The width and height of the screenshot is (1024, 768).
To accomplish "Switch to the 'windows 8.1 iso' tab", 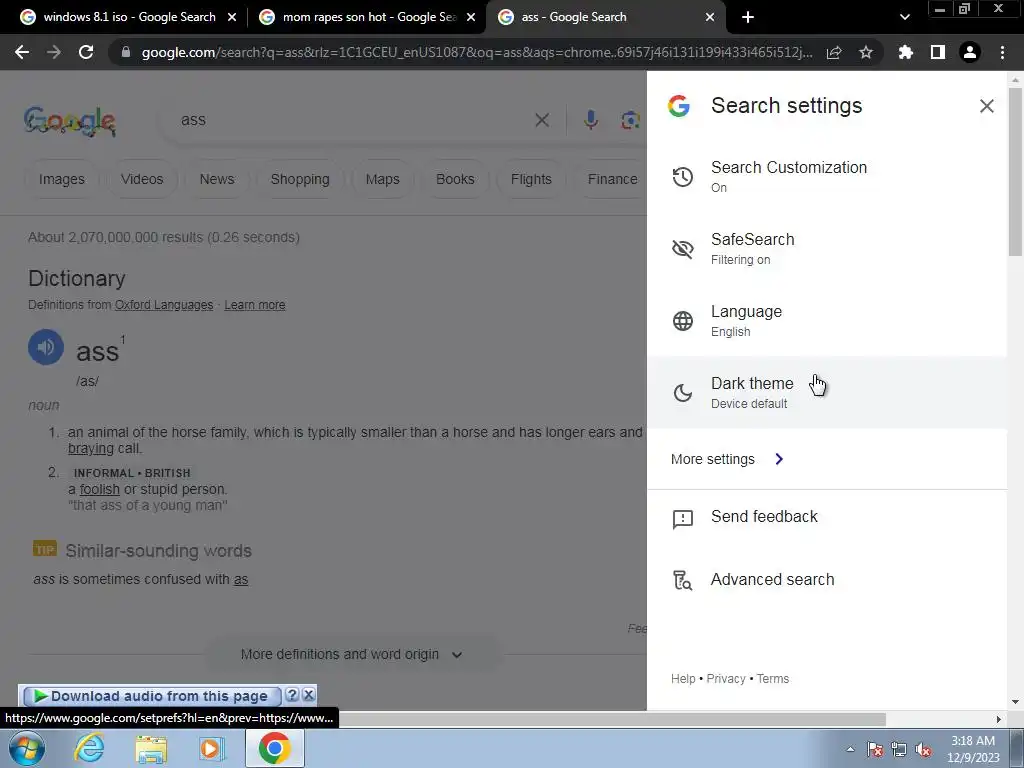I will tap(129, 17).
